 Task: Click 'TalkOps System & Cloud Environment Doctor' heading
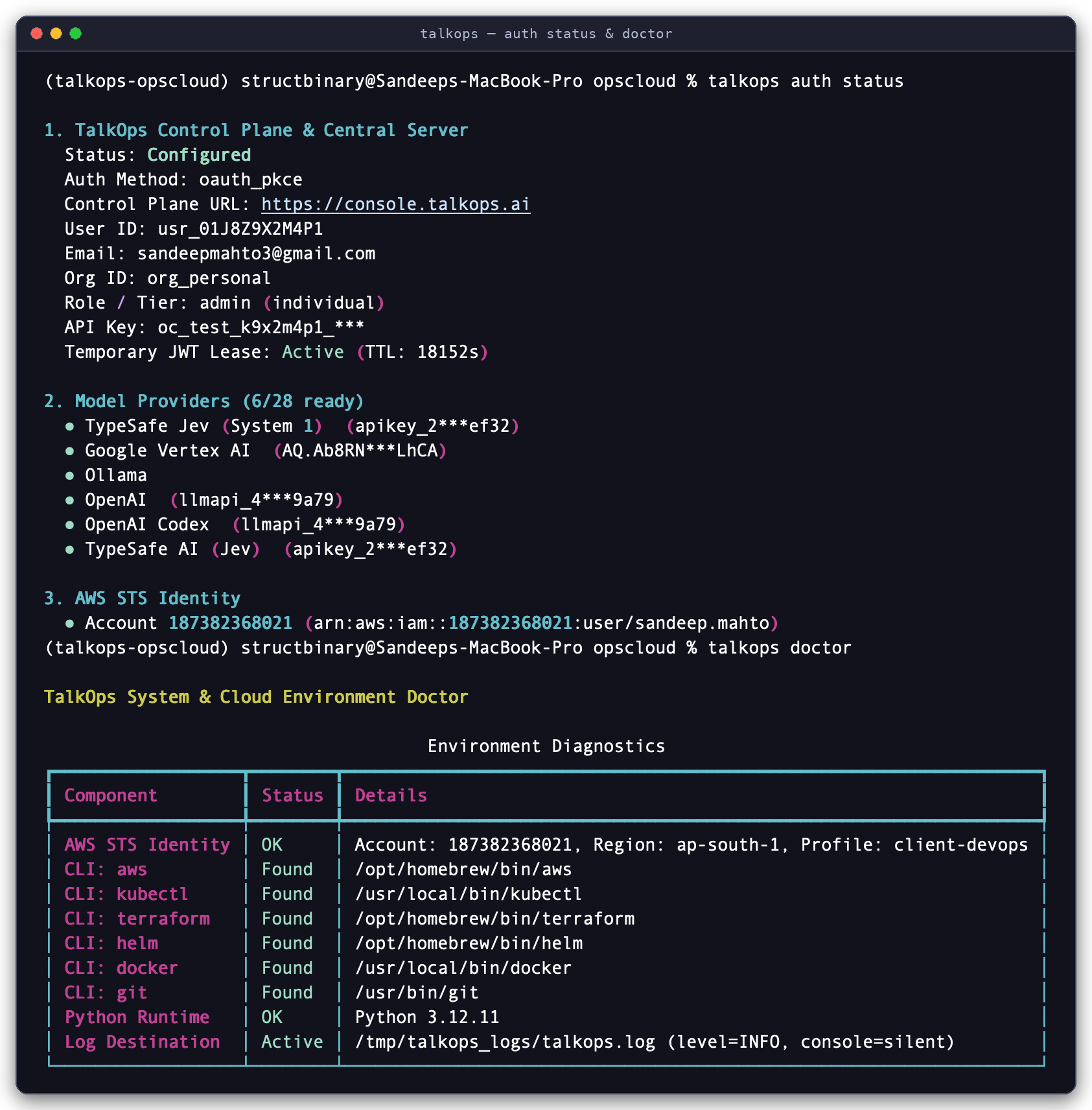(256, 697)
